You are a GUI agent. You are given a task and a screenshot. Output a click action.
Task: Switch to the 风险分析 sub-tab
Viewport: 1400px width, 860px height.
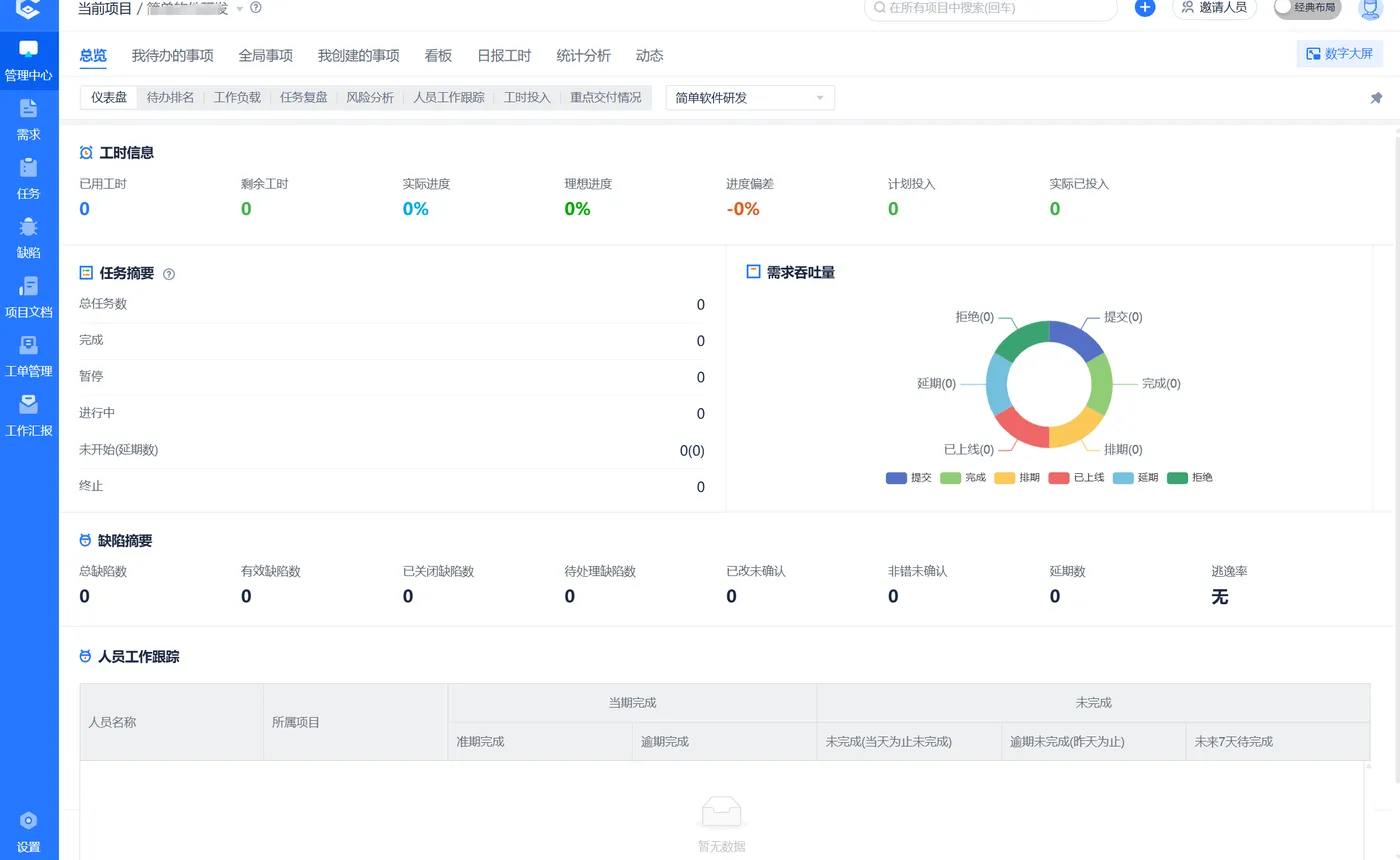370,98
